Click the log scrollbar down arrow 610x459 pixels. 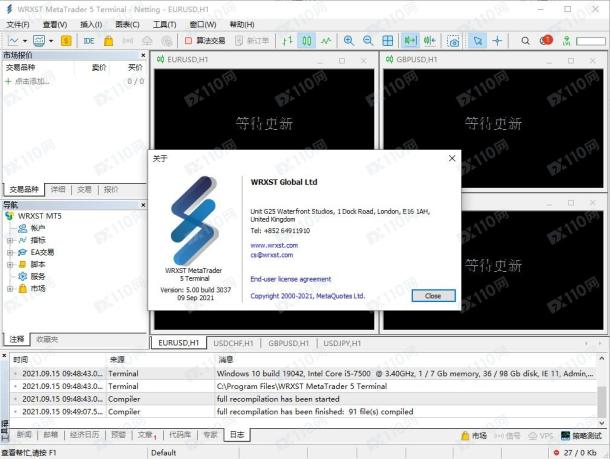(601, 423)
